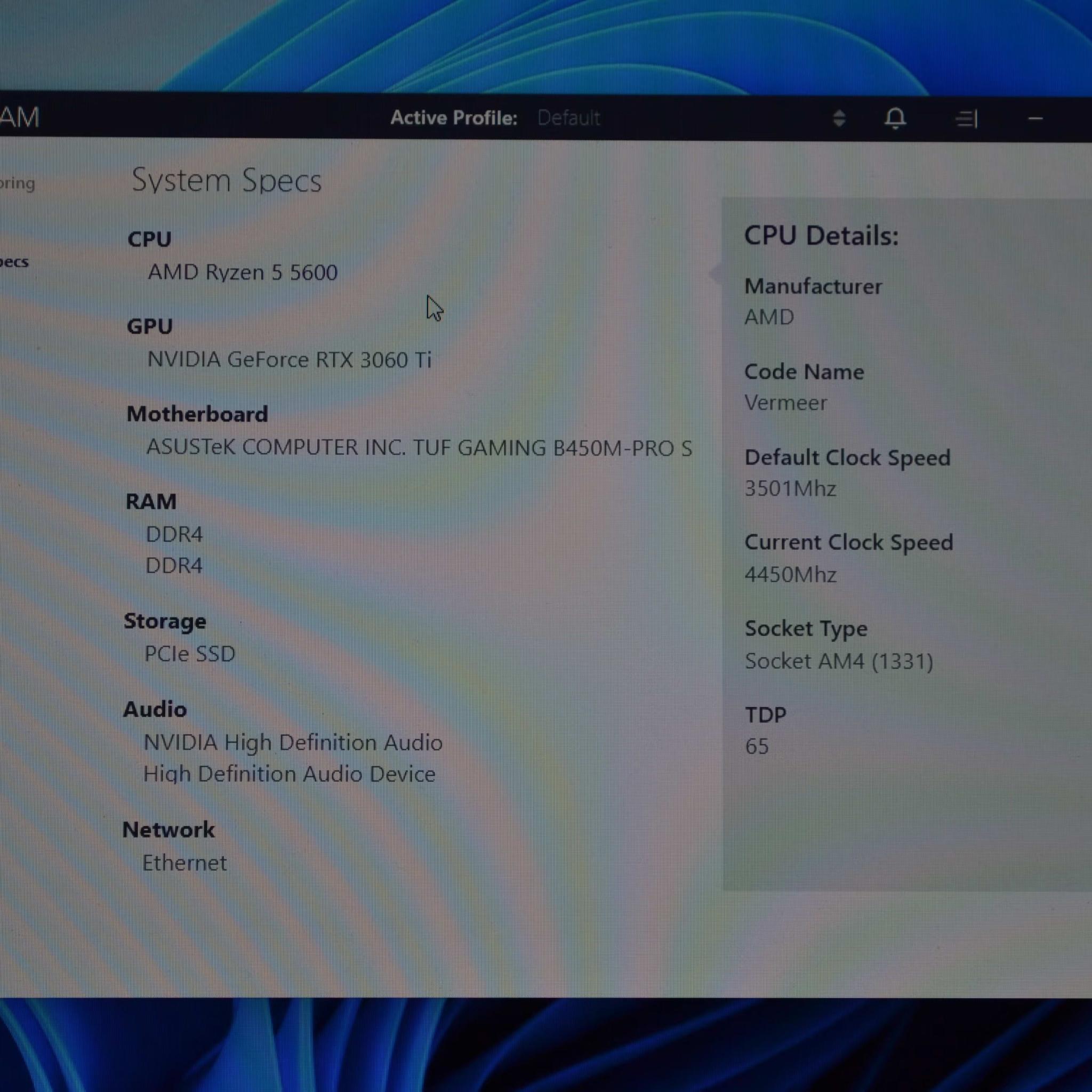This screenshot has width=1092, height=1092.
Task: Click the Default Clock Speed value 3501Mhz
Action: [x=790, y=488]
